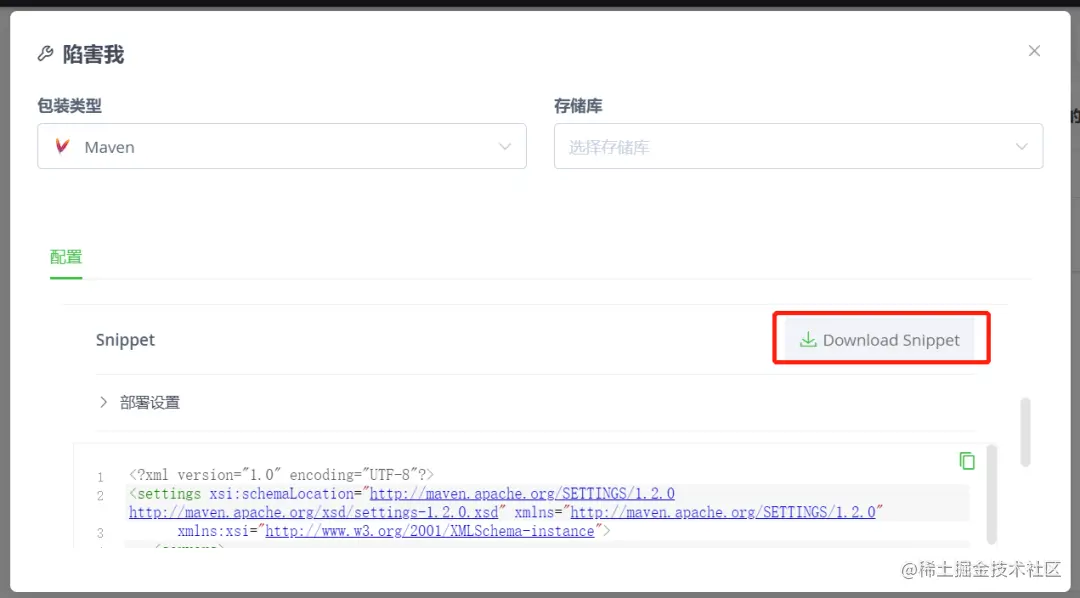Open the www.w3.org/2001/XMLSchema-instance link

click(x=430, y=531)
